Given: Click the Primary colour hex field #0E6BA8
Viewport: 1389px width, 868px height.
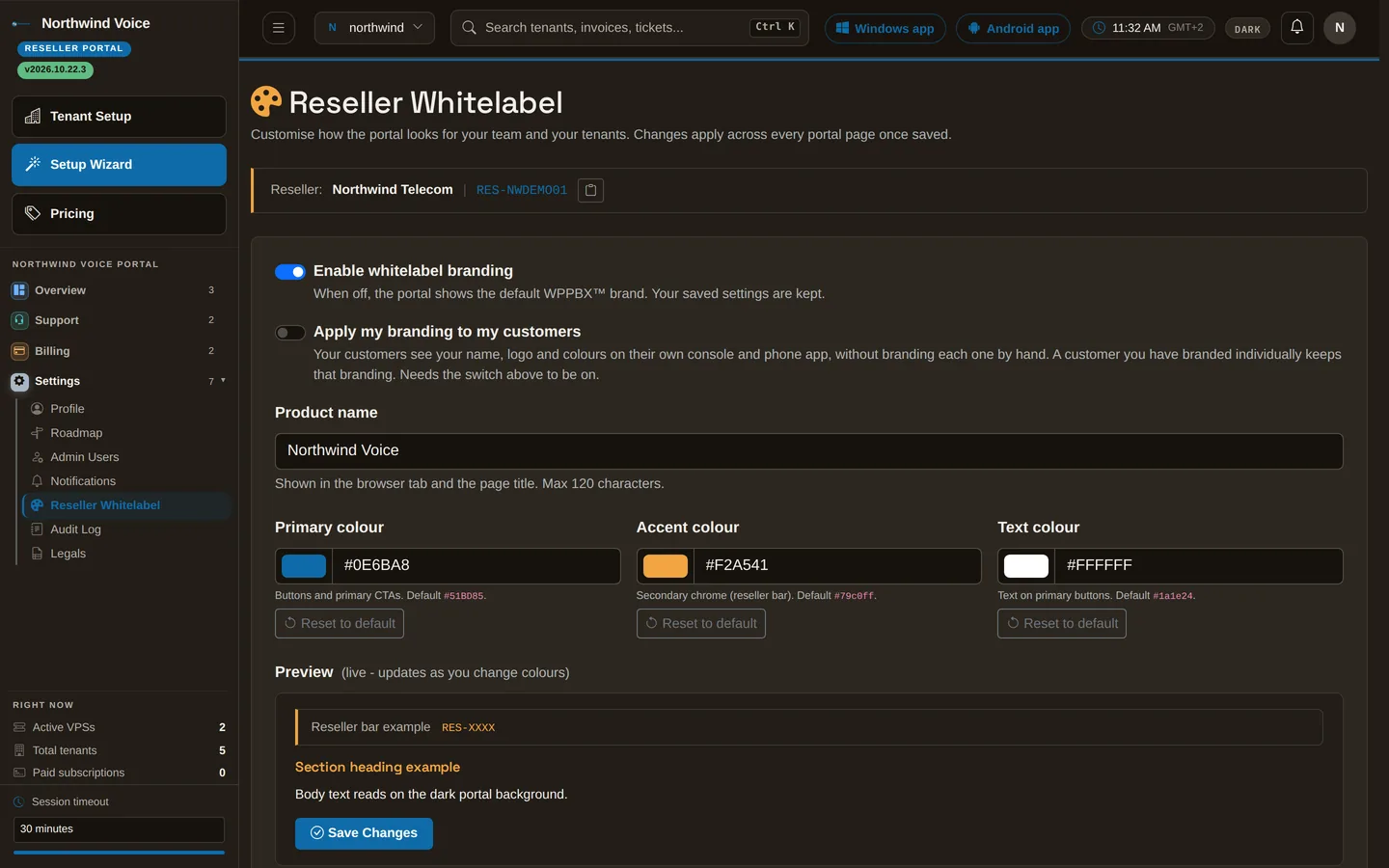Looking at the screenshot, I should coord(476,566).
